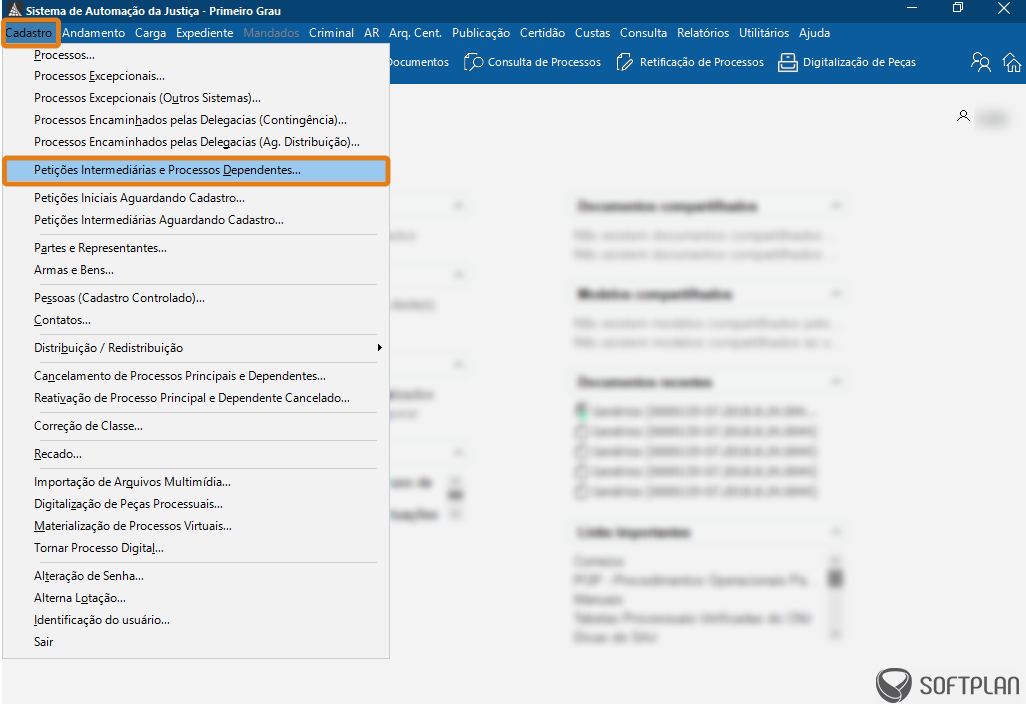Click the Retificação de Processos toolbar label
1026x704 pixels.
[x=701, y=62]
